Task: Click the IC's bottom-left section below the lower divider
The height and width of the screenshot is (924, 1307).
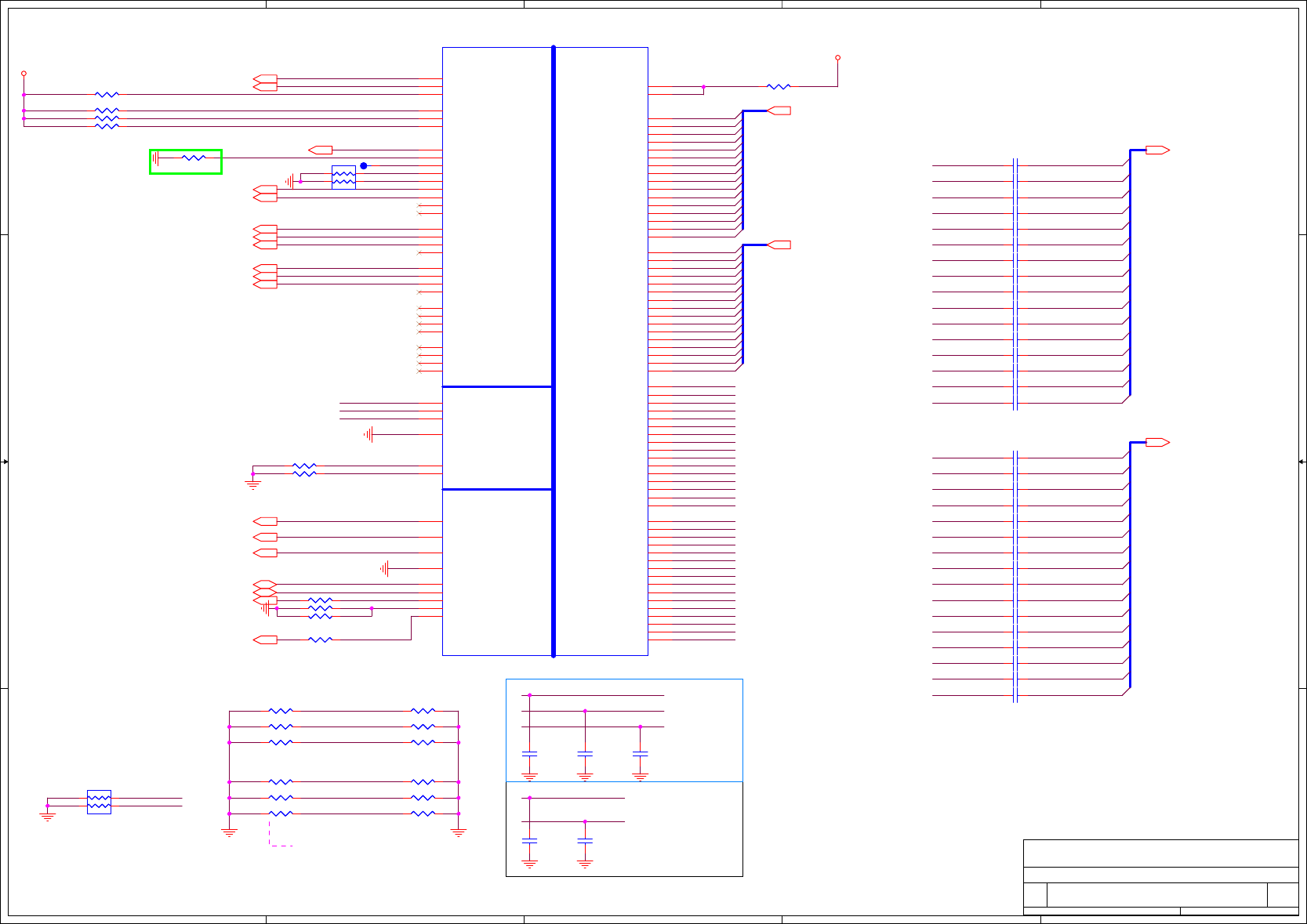Action: pos(497,573)
